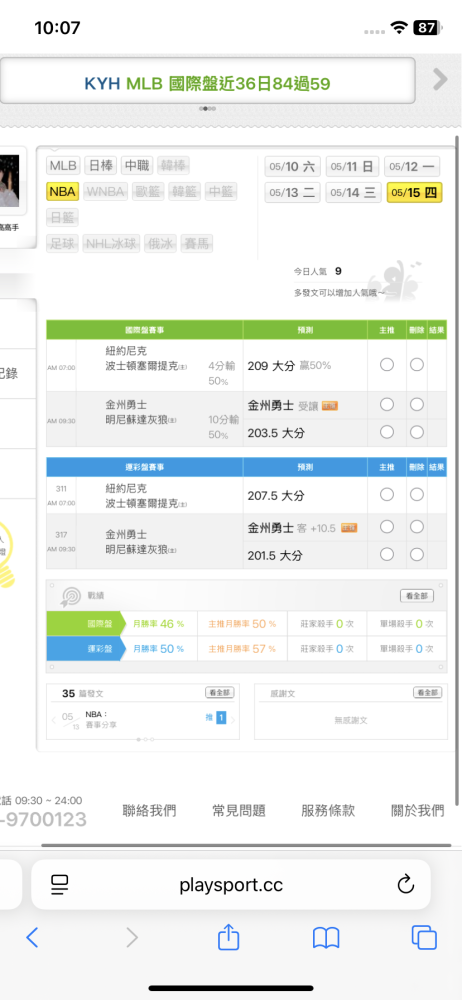Select the 賽馬 league tab
462x1000 pixels.
[197, 243]
